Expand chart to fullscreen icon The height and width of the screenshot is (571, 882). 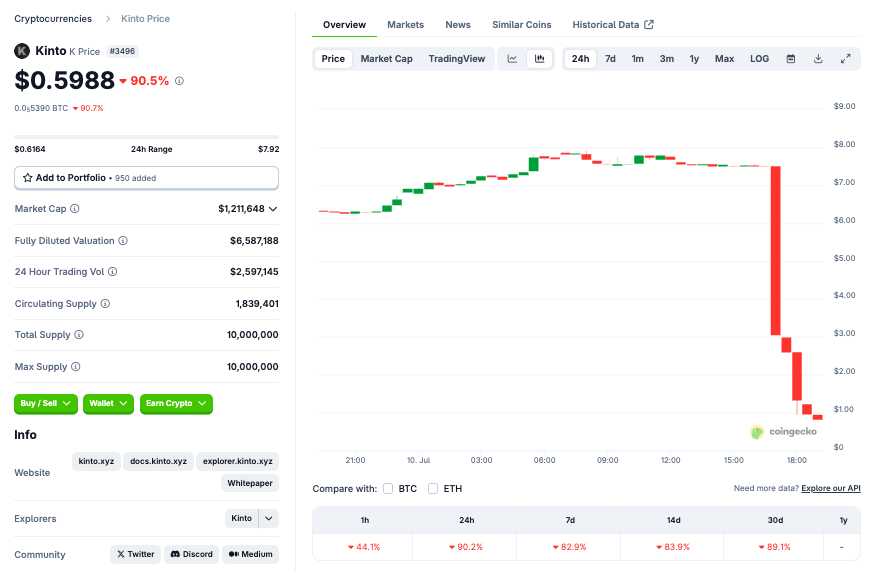pyautogui.click(x=845, y=59)
